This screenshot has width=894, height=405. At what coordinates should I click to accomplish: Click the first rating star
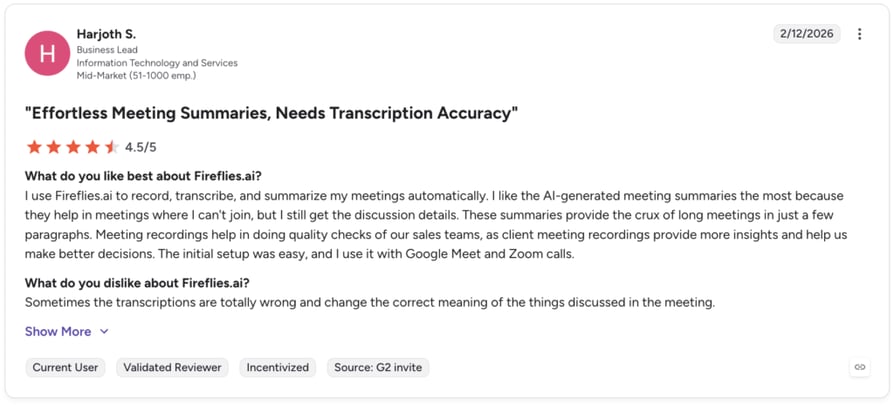point(34,147)
